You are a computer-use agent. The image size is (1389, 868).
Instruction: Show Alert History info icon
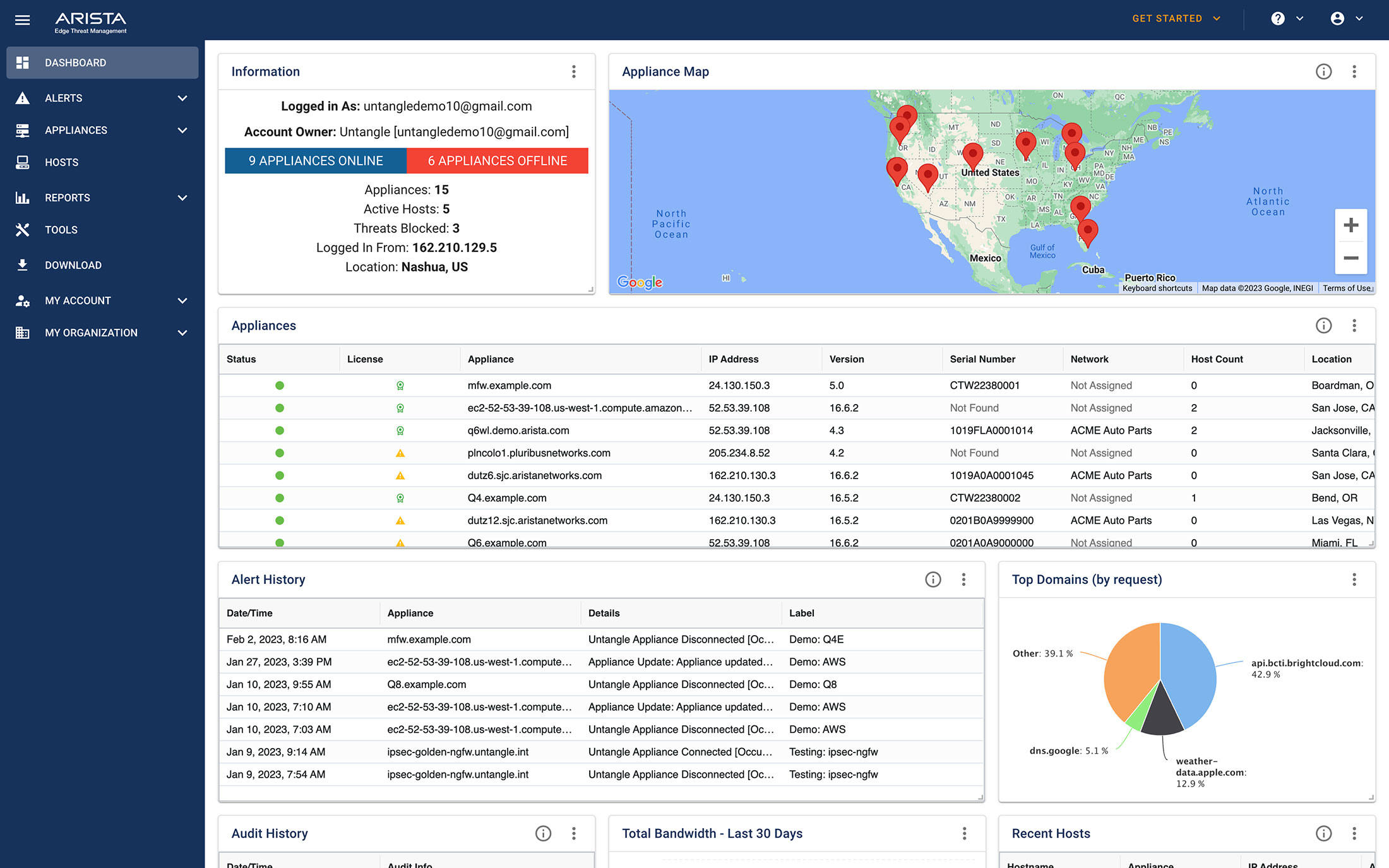point(933,580)
